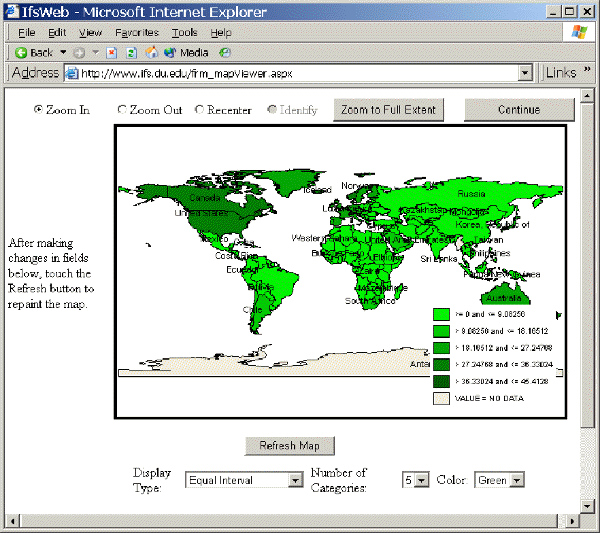600x533 pixels.
Task: Select the Identify radio button
Action: pyautogui.click(x=272, y=109)
